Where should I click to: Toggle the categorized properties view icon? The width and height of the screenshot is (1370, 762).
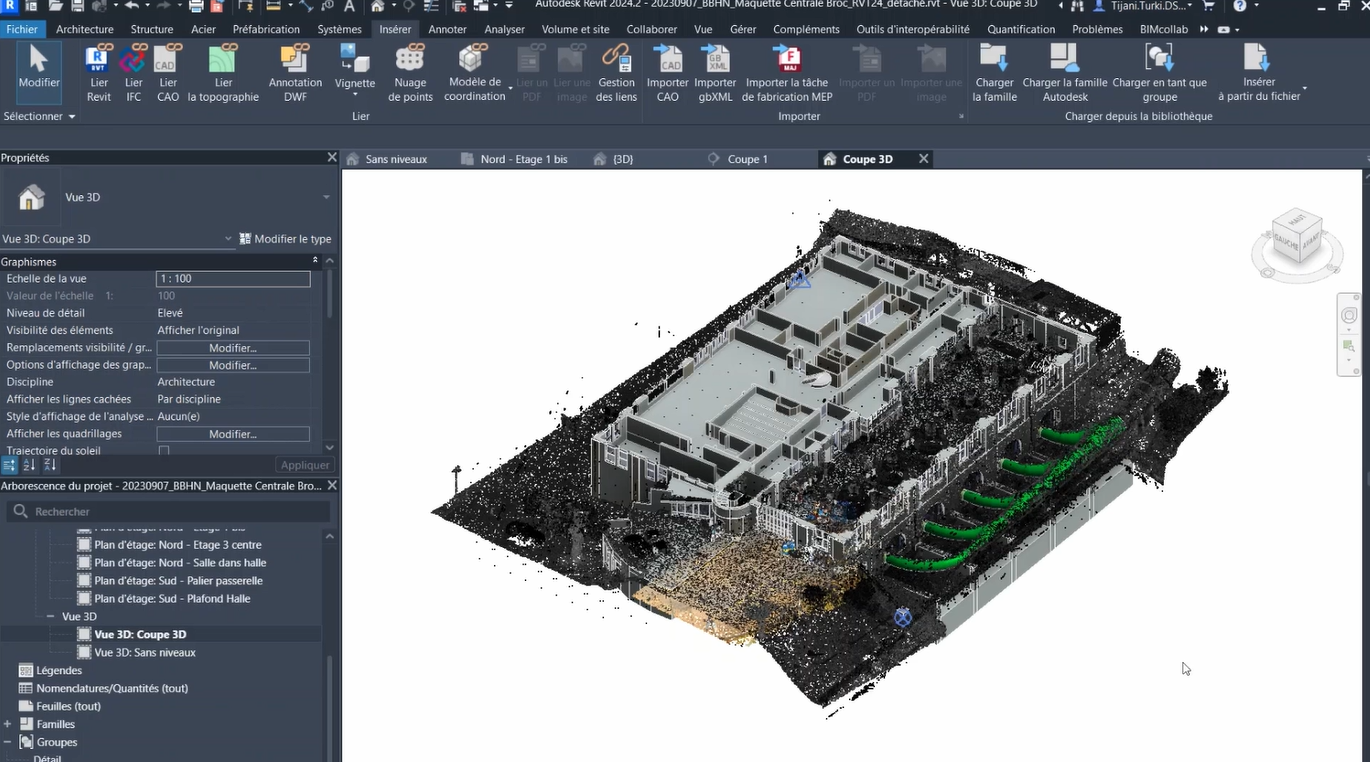(x=9, y=465)
